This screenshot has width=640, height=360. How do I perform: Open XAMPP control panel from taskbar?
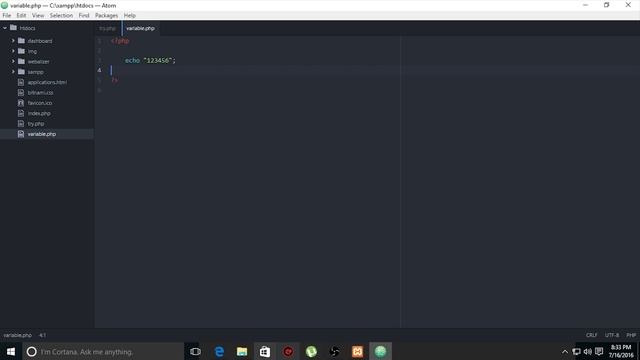(x=358, y=351)
